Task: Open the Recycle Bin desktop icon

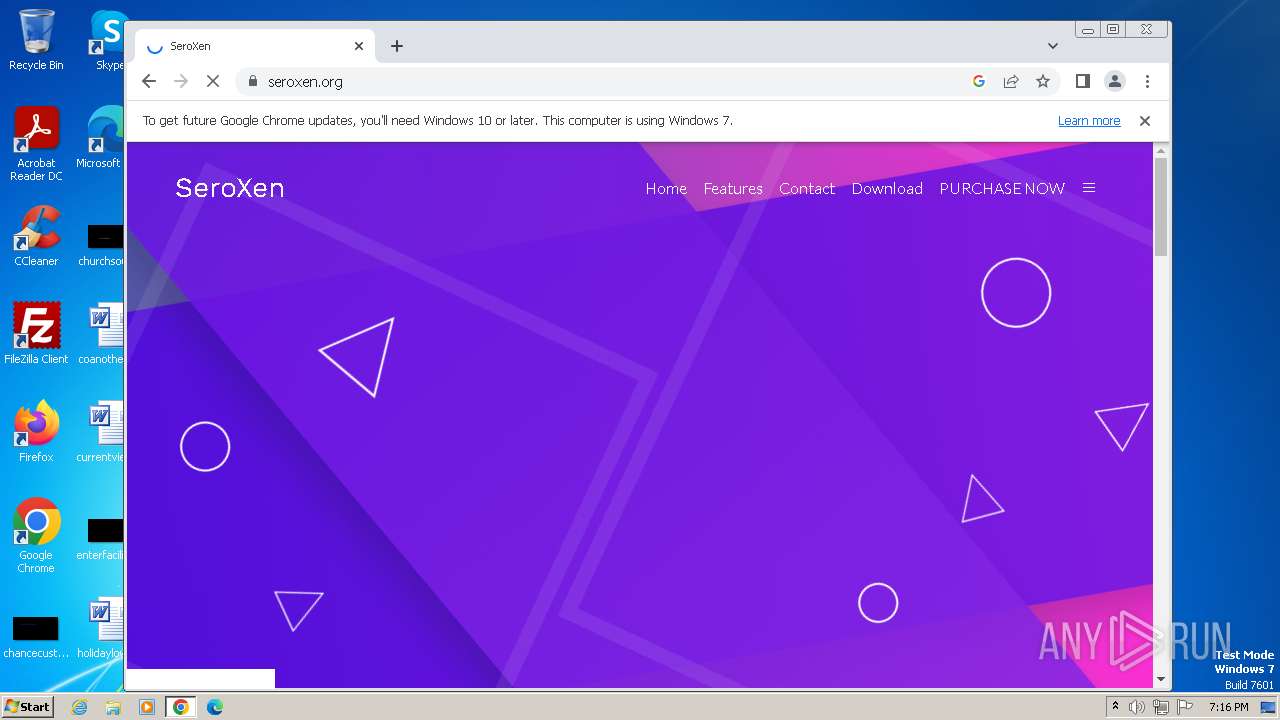Action: click(36, 40)
